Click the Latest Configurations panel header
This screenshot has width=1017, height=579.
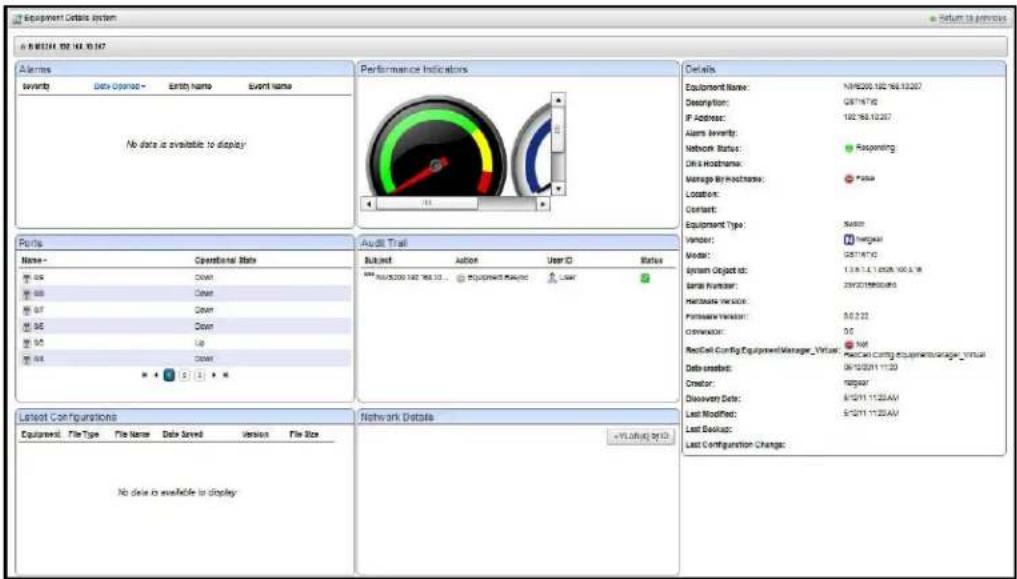185,417
